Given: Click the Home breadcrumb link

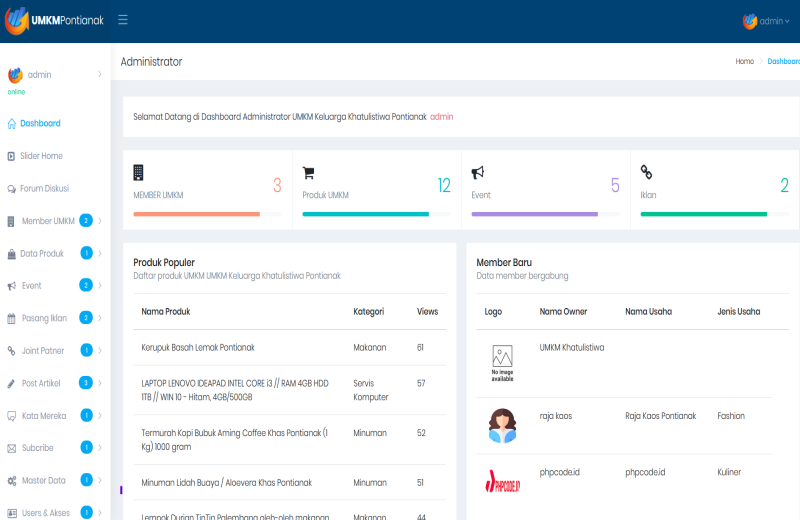Looking at the screenshot, I should tap(744, 61).
